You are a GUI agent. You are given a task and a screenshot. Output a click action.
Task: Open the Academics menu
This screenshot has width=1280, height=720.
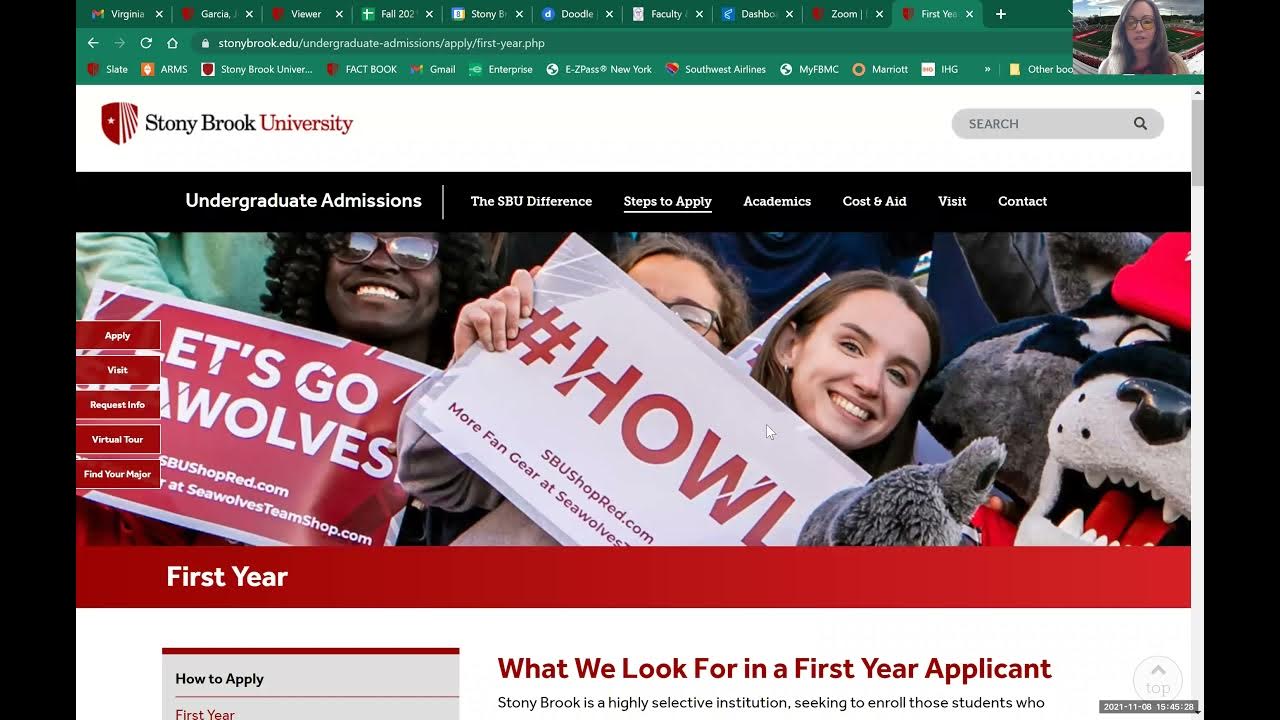pyautogui.click(x=777, y=201)
